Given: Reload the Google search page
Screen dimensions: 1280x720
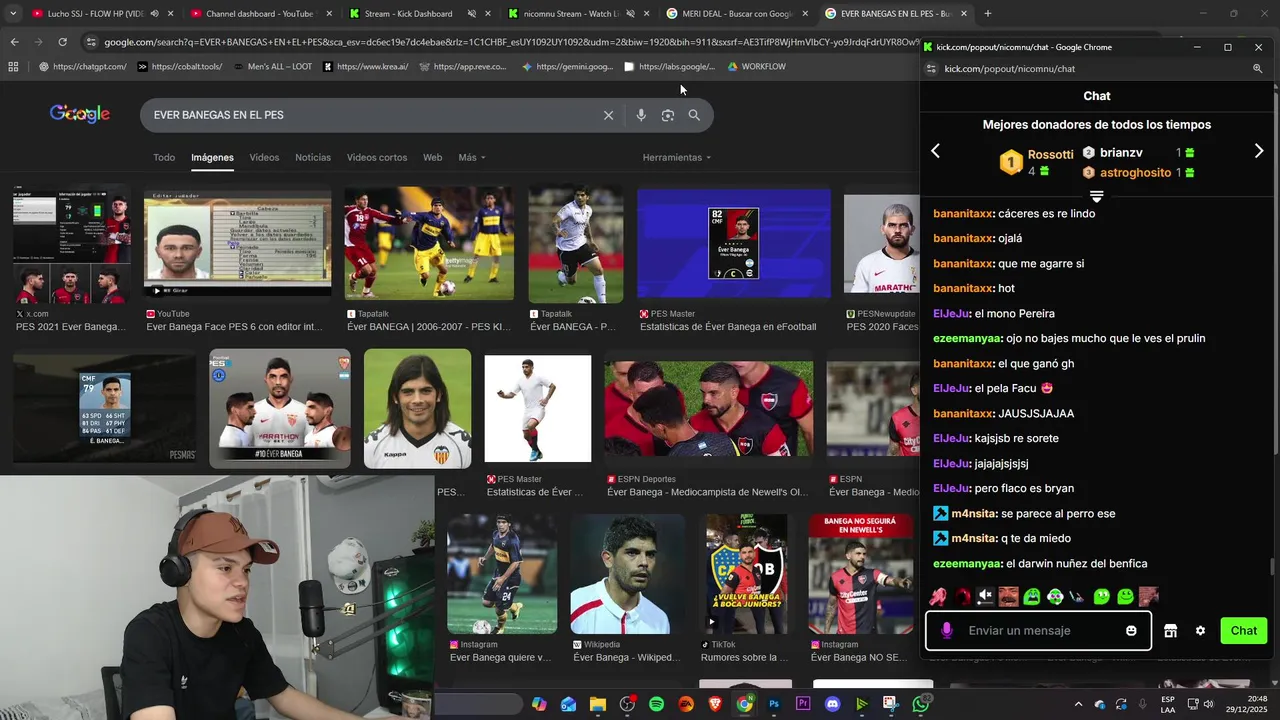Looking at the screenshot, I should 62,42.
